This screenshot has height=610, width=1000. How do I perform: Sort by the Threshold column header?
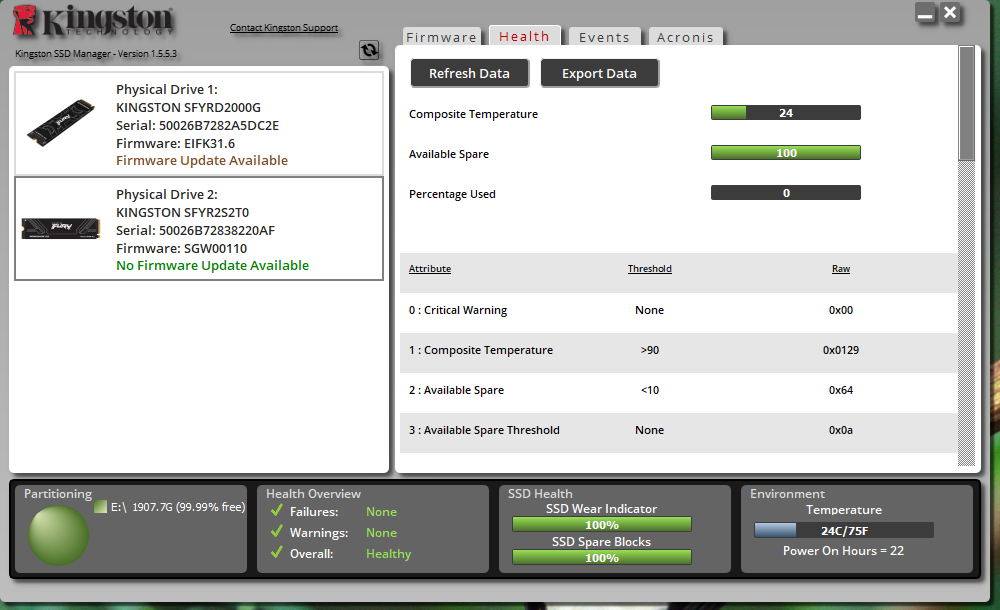649,269
